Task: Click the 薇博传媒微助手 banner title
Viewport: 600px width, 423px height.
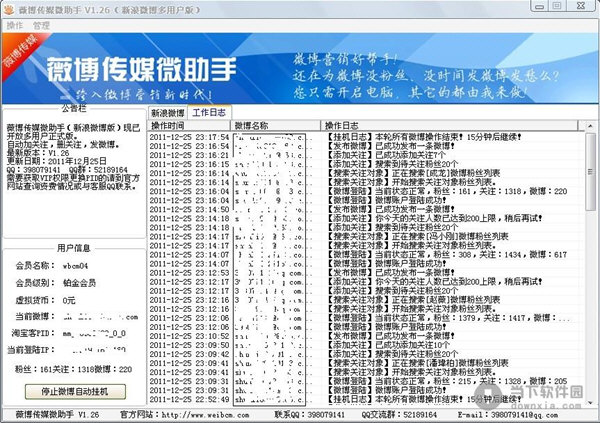Action: click(141, 69)
